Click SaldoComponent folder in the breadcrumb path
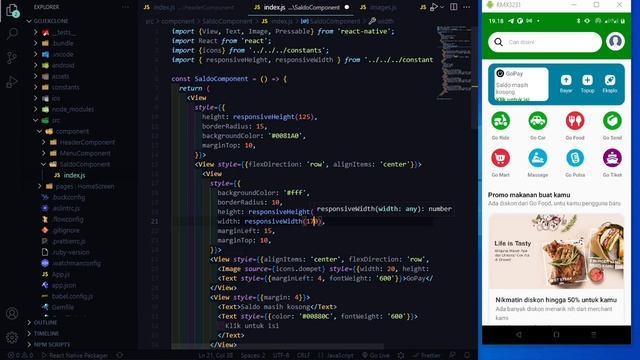 tap(227, 21)
